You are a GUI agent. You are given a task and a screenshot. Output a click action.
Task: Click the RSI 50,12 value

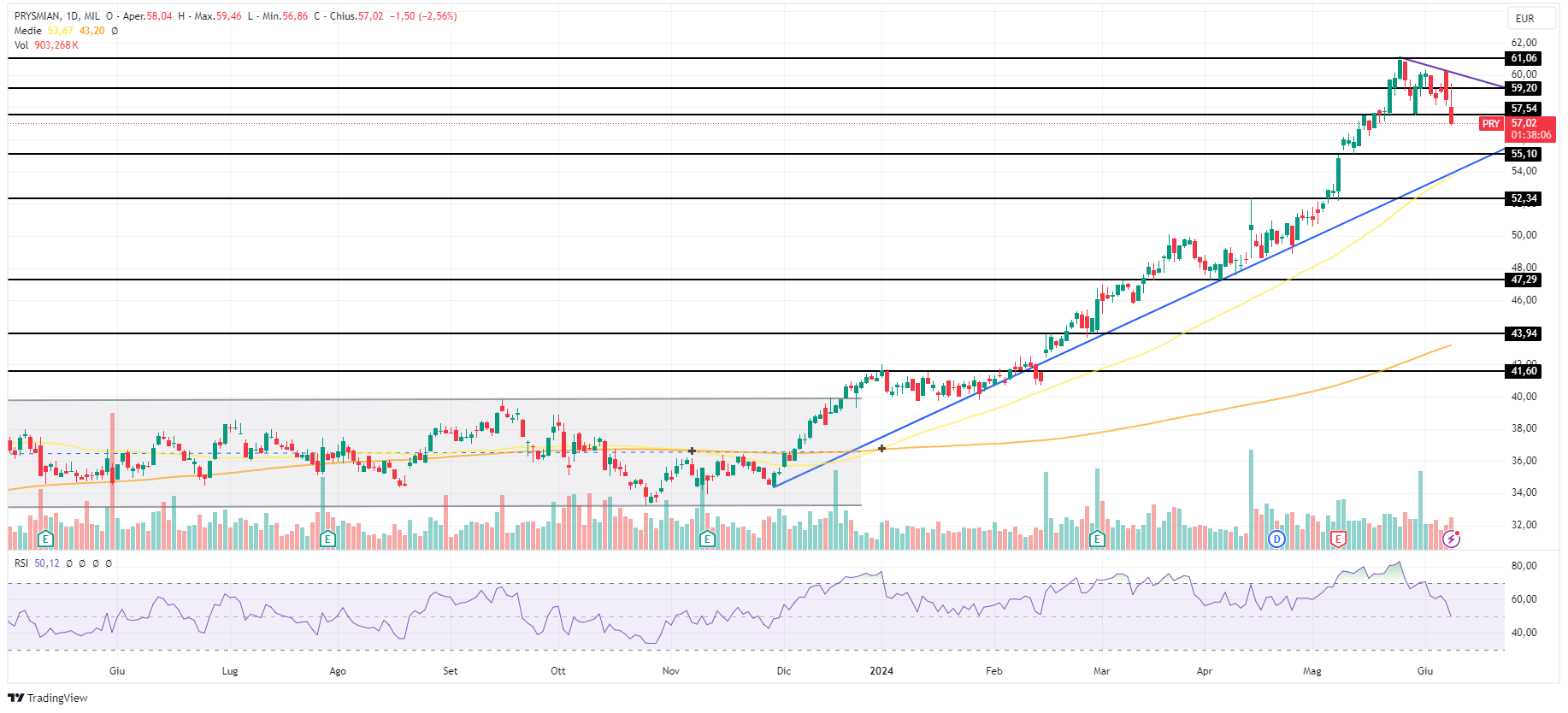[x=47, y=563]
